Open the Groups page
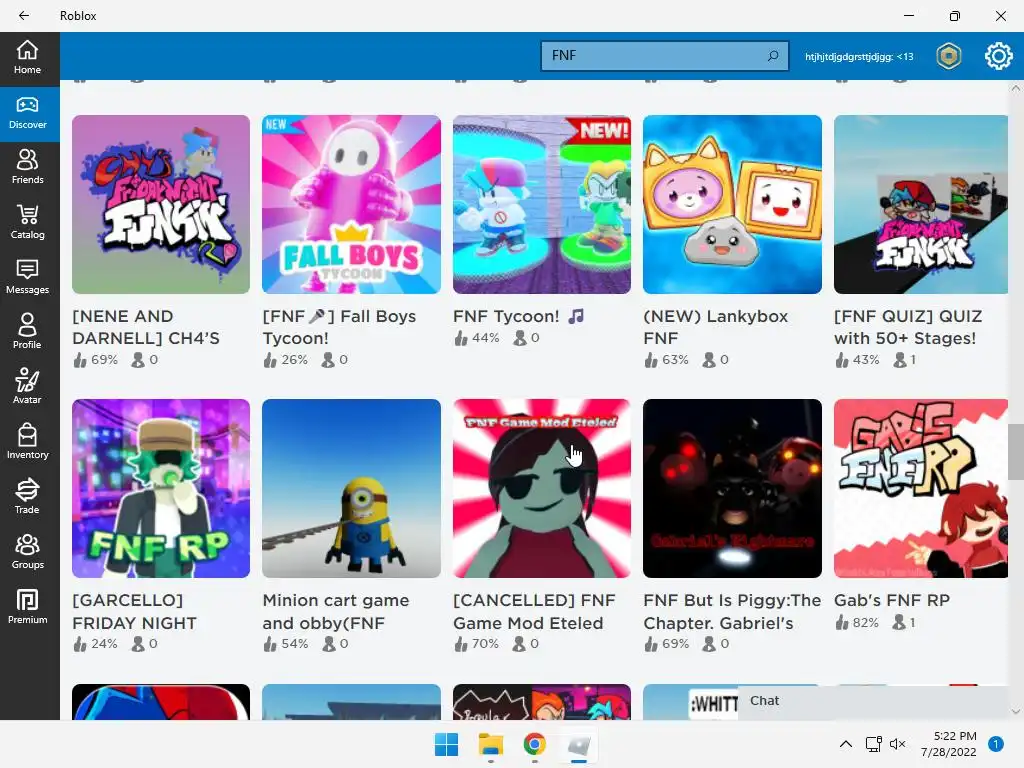Screen dimensions: 1024x768 (27, 552)
